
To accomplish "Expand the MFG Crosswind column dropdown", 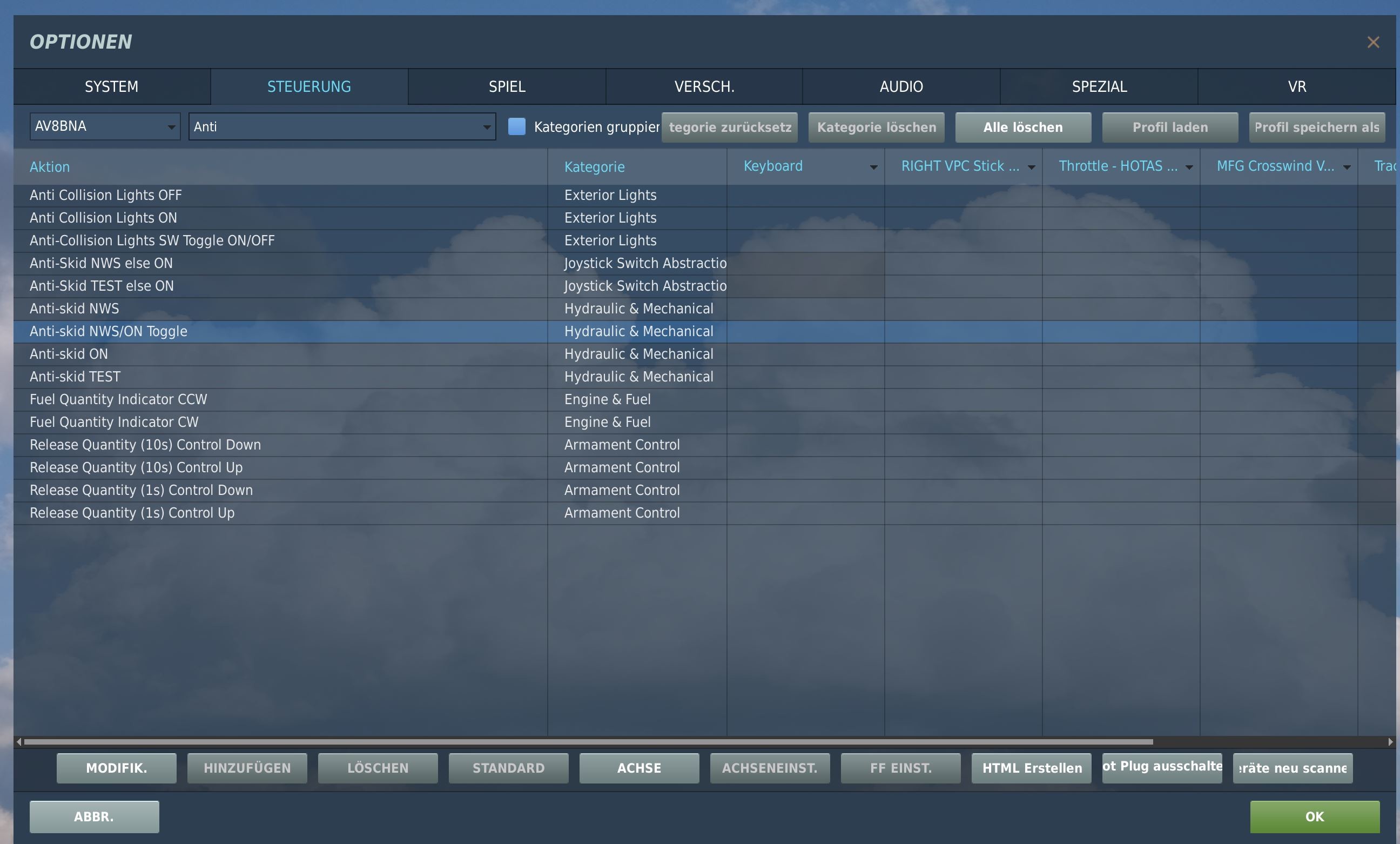I will pos(1347,167).
